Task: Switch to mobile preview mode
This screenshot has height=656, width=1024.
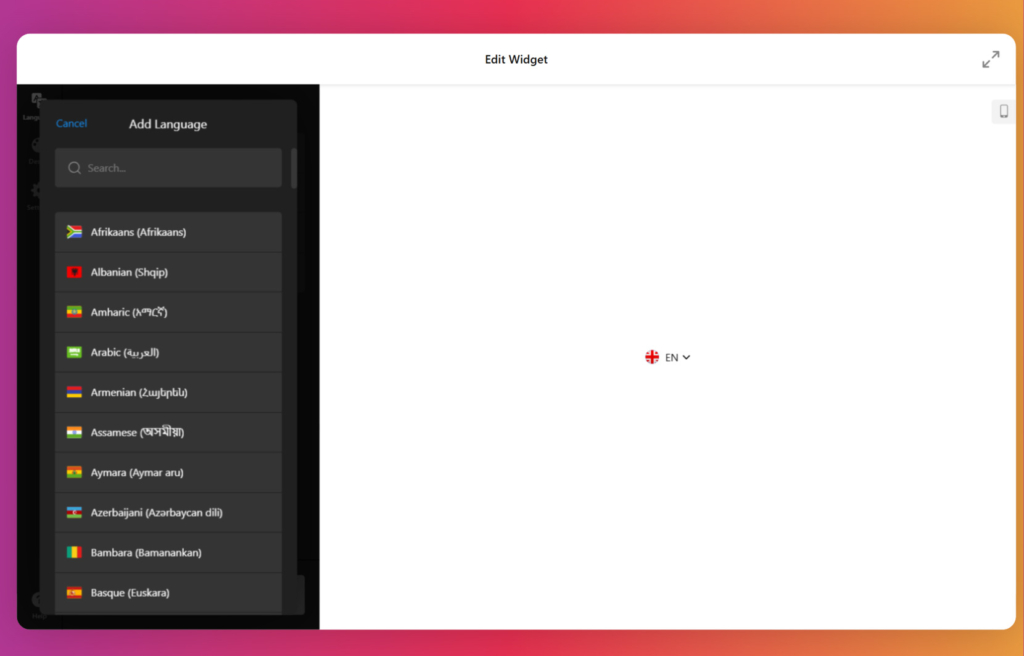Action: (x=1003, y=111)
